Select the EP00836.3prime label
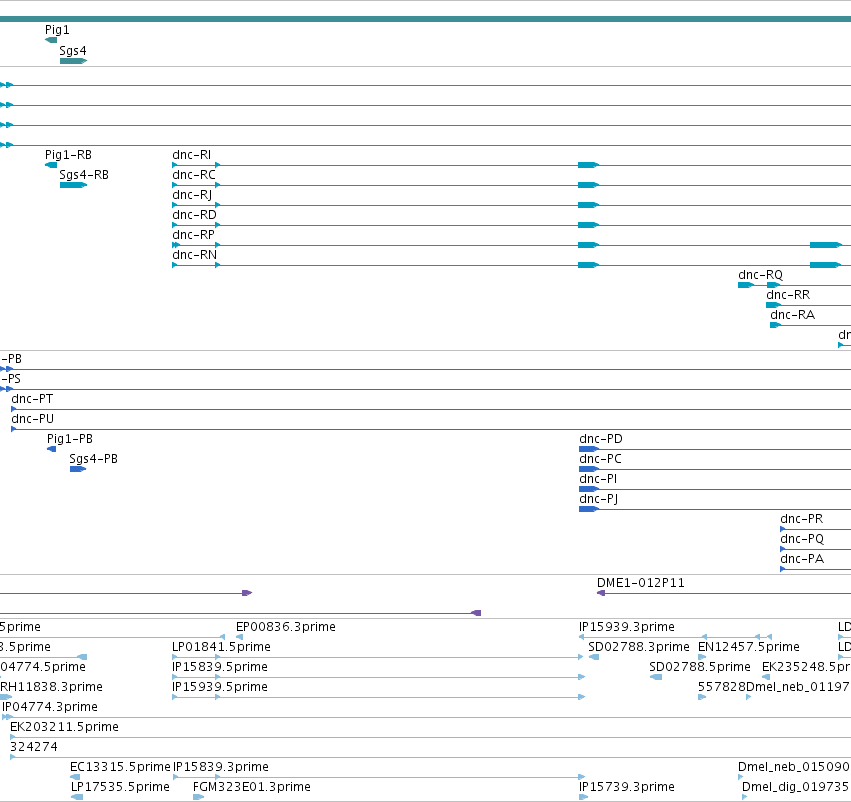The image size is (851, 802). (x=286, y=627)
